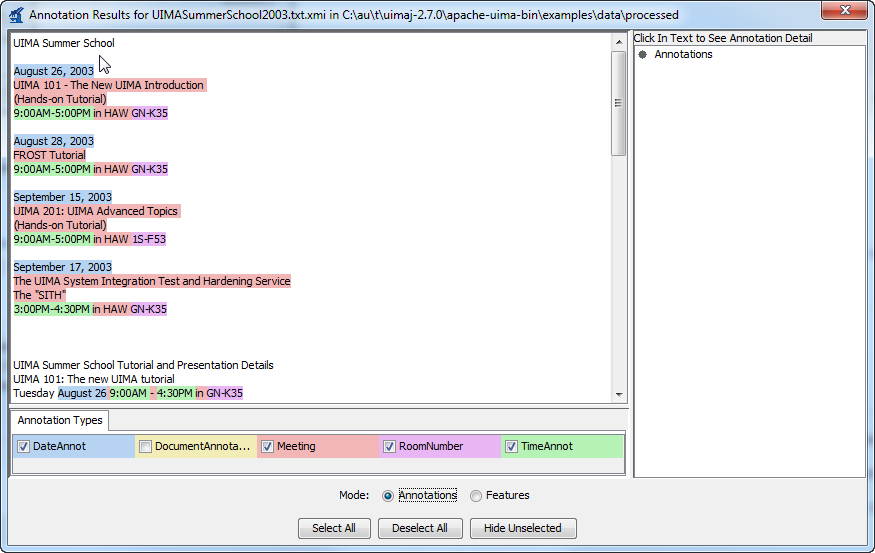Click 'UIMA 201: UIMA Advanced Topics' text
875x553 pixels.
coord(95,211)
